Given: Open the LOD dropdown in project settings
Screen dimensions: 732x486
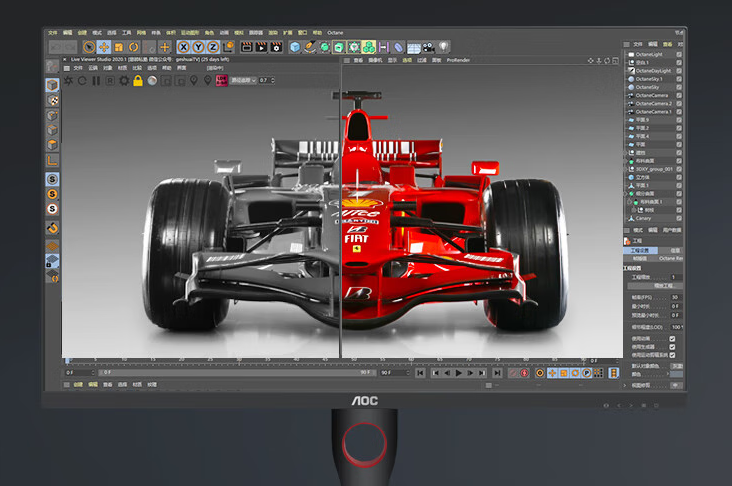Looking at the screenshot, I should point(675,326).
